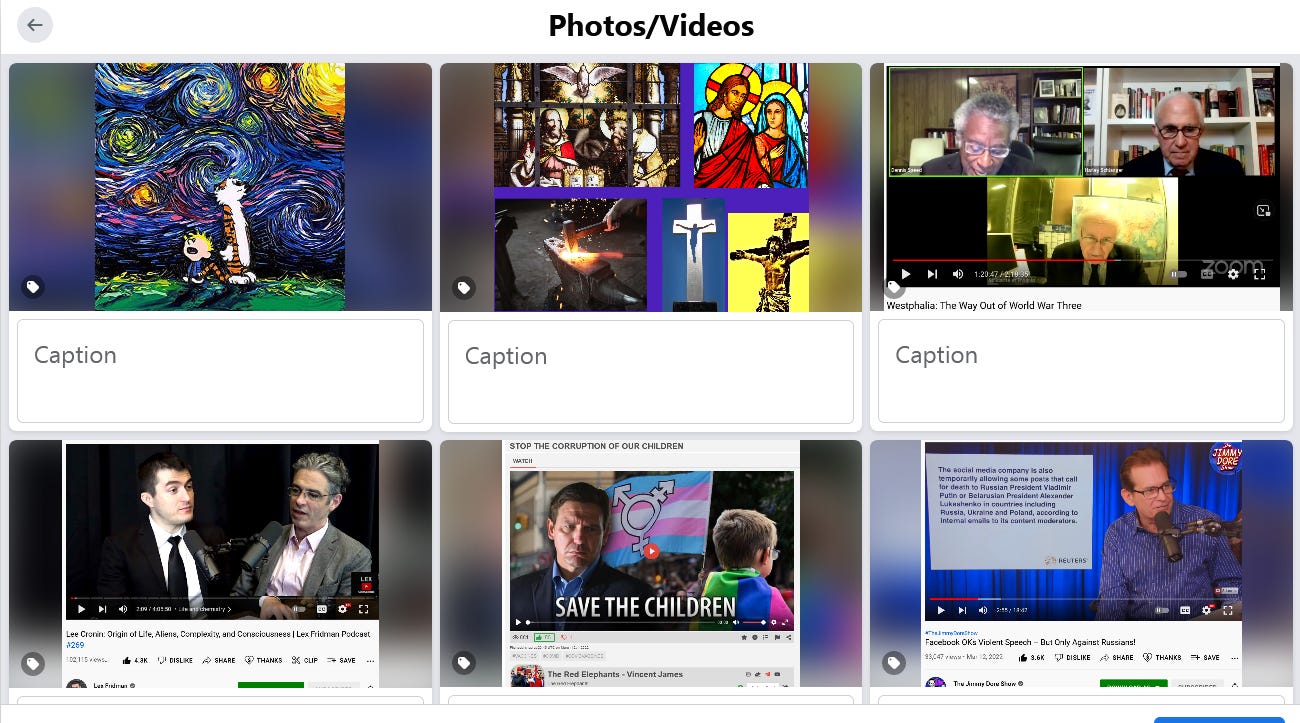Tag the Lex Fridman podcast screenshot

pos(33,663)
